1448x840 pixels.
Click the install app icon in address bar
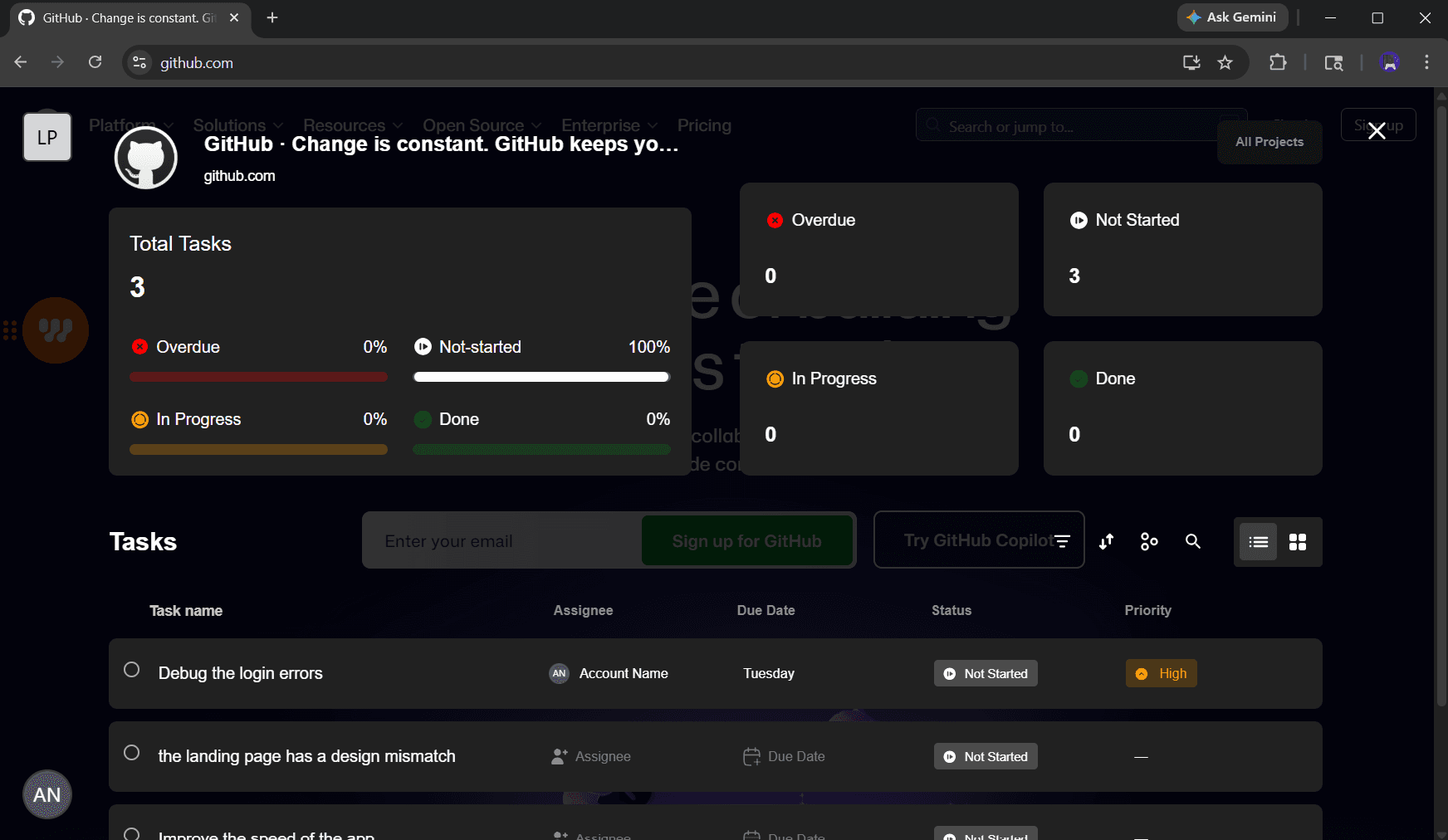pyautogui.click(x=1191, y=62)
